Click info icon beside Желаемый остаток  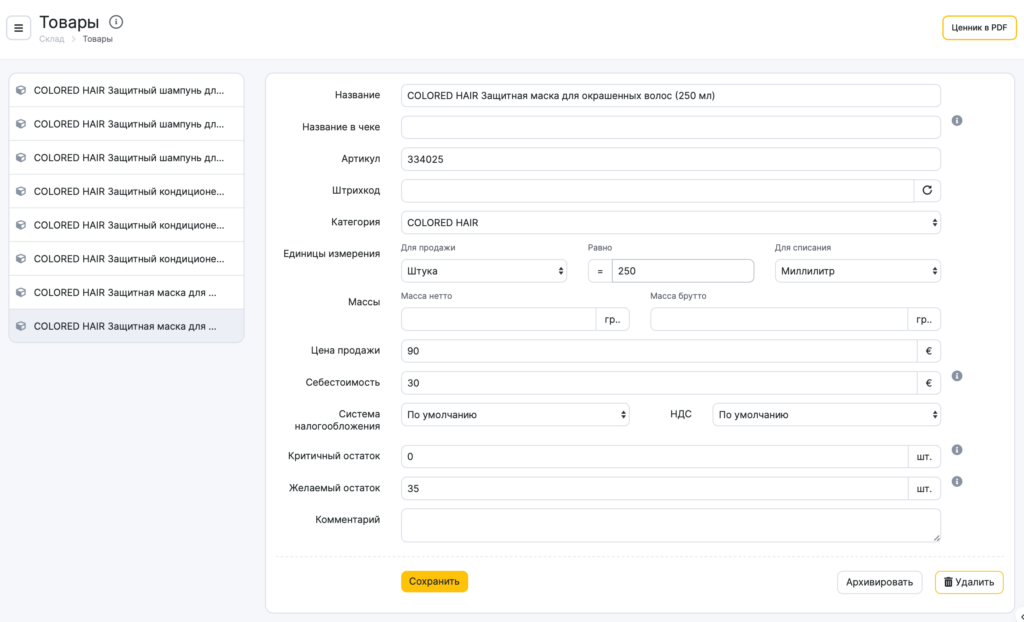coord(956,482)
